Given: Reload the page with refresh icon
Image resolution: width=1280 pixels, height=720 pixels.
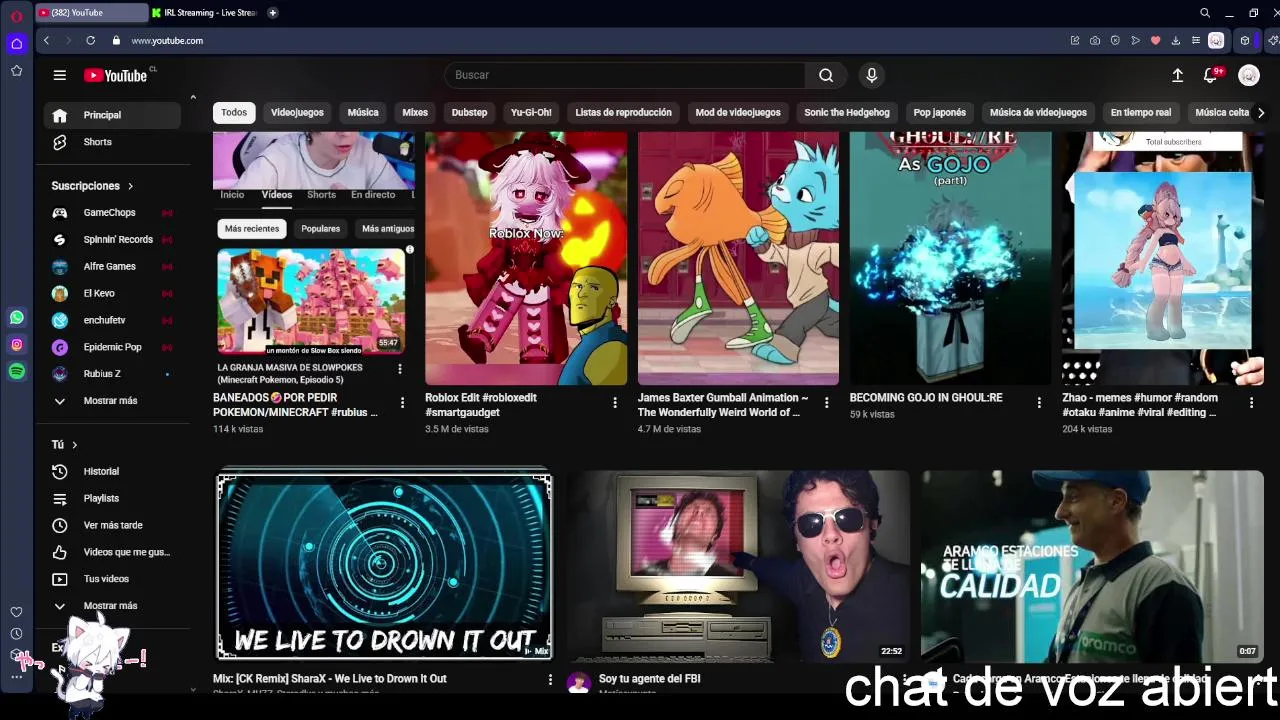Looking at the screenshot, I should (90, 40).
